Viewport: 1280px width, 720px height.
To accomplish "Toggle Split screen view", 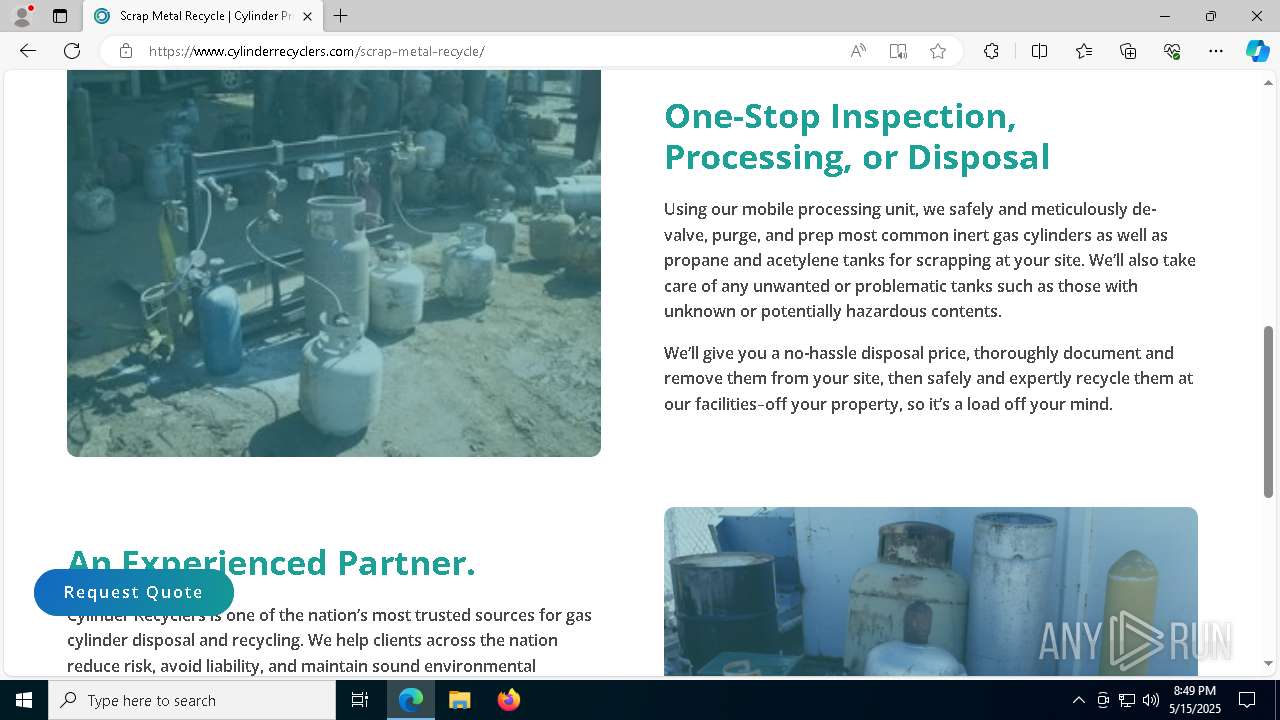I will [1039, 51].
